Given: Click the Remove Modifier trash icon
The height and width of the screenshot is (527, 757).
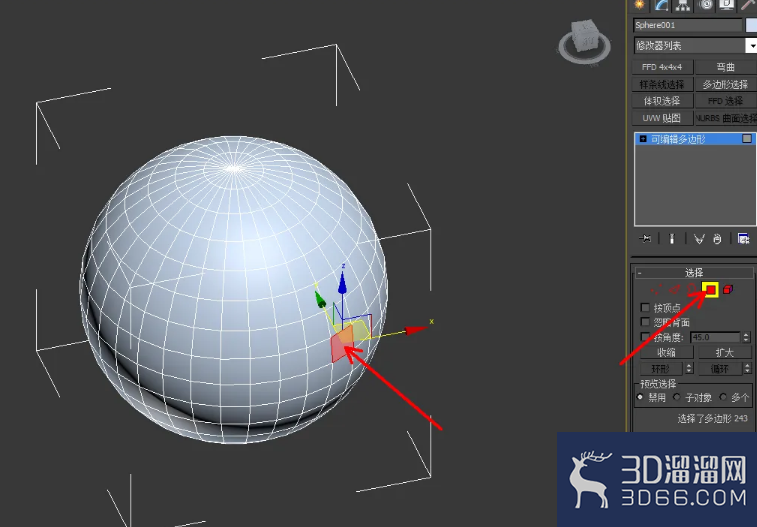Looking at the screenshot, I should tap(717, 238).
